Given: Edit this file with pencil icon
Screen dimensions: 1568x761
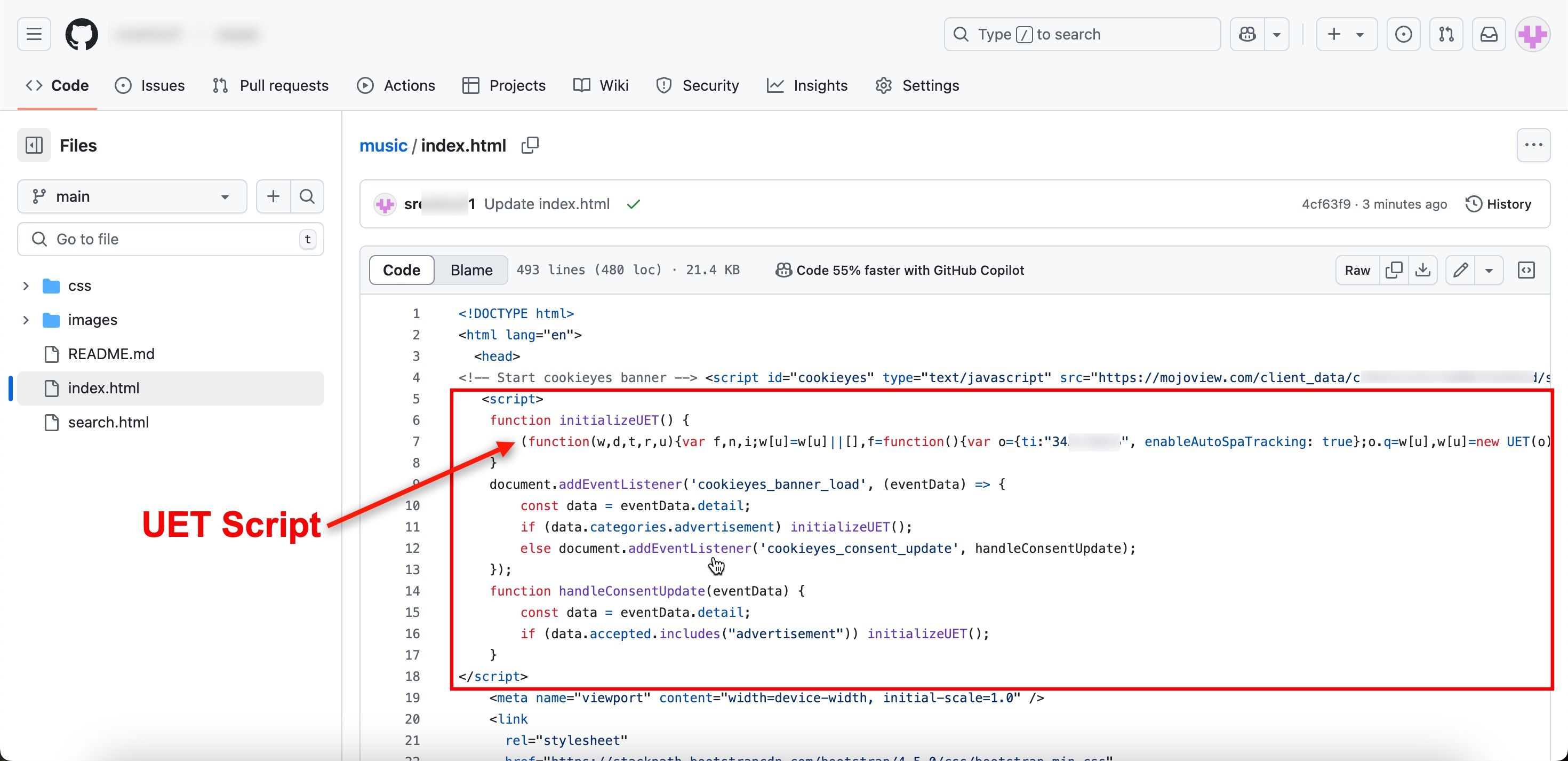Looking at the screenshot, I should (1460, 270).
